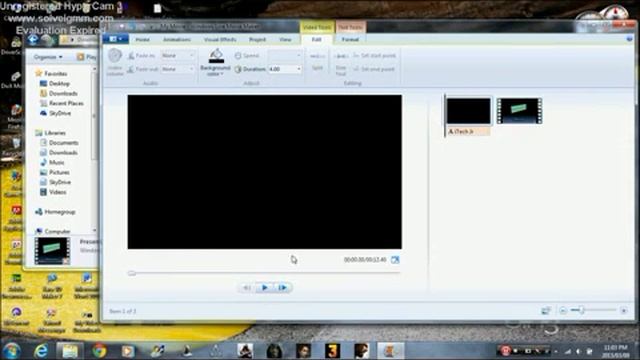640x360 pixels.
Task: Switch to the Home tab
Action: (x=142, y=39)
